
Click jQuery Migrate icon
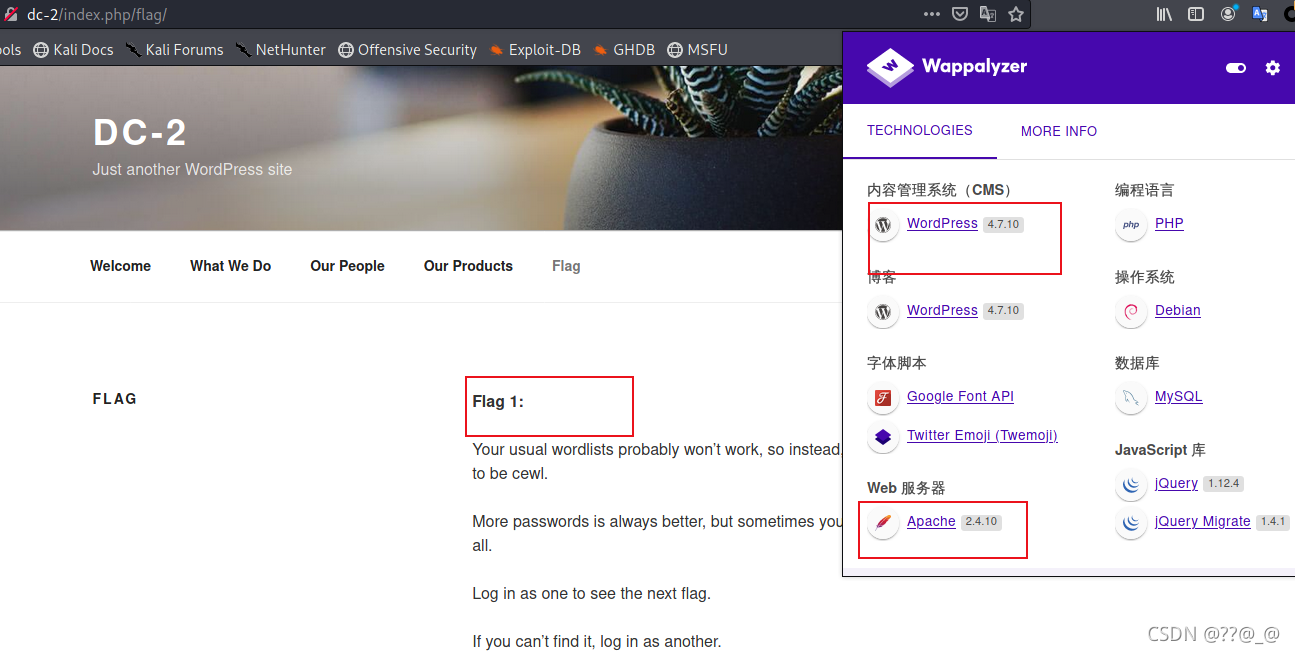point(1130,523)
